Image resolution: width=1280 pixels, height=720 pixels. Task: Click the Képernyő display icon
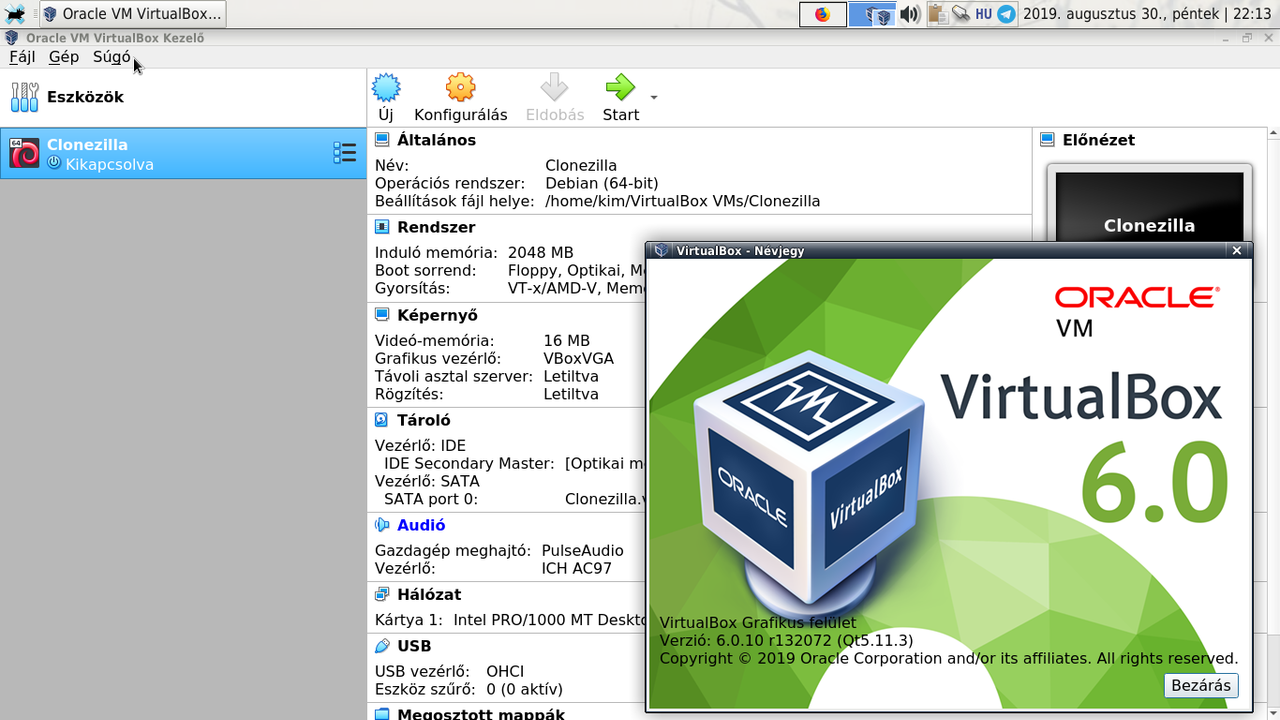click(382, 315)
